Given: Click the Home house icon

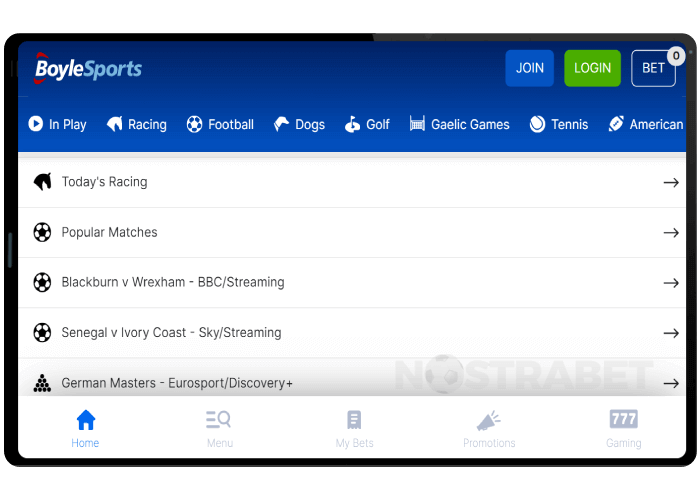Looking at the screenshot, I should pyautogui.click(x=86, y=420).
